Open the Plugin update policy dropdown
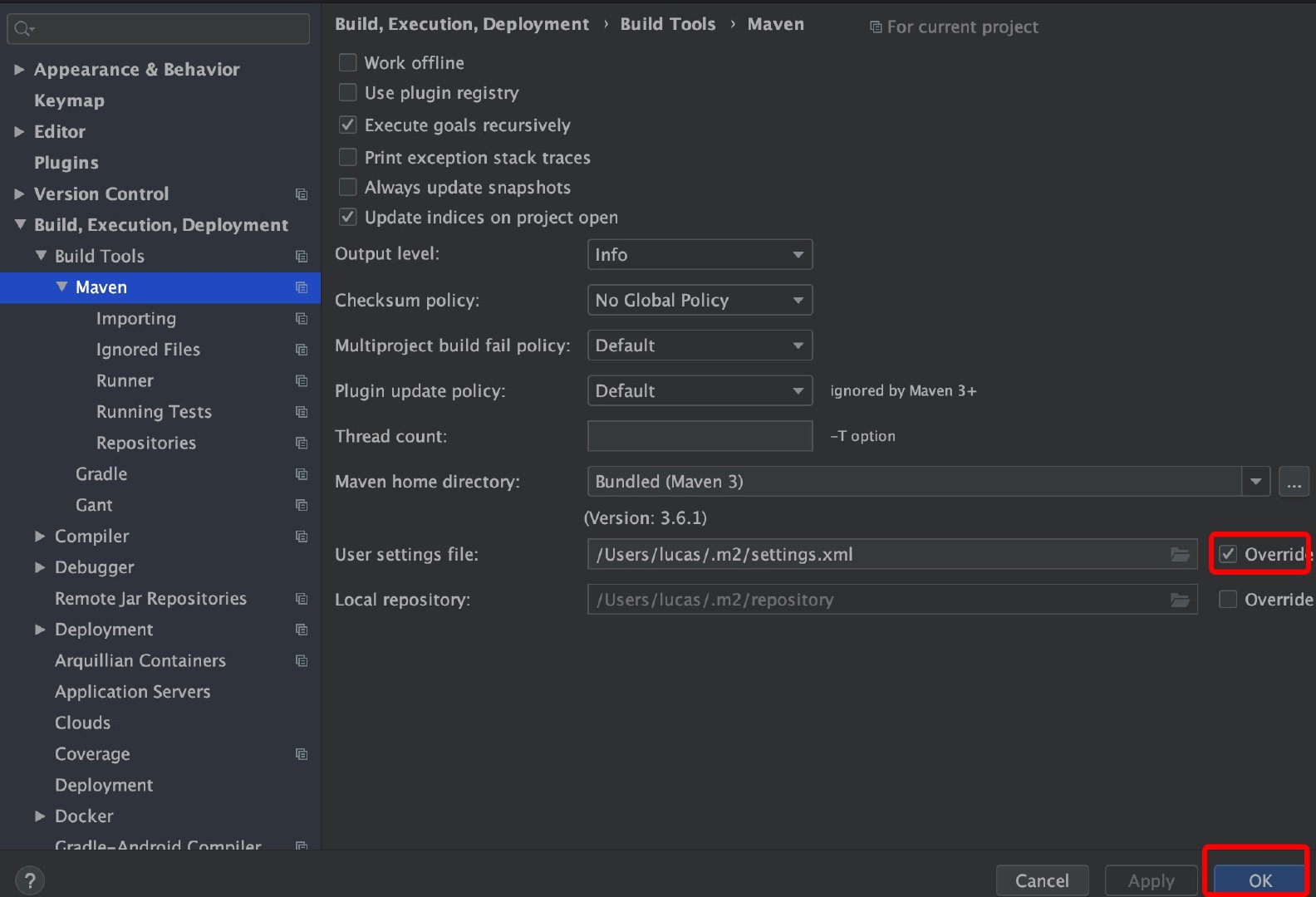This screenshot has height=897, width=1316. [x=700, y=390]
